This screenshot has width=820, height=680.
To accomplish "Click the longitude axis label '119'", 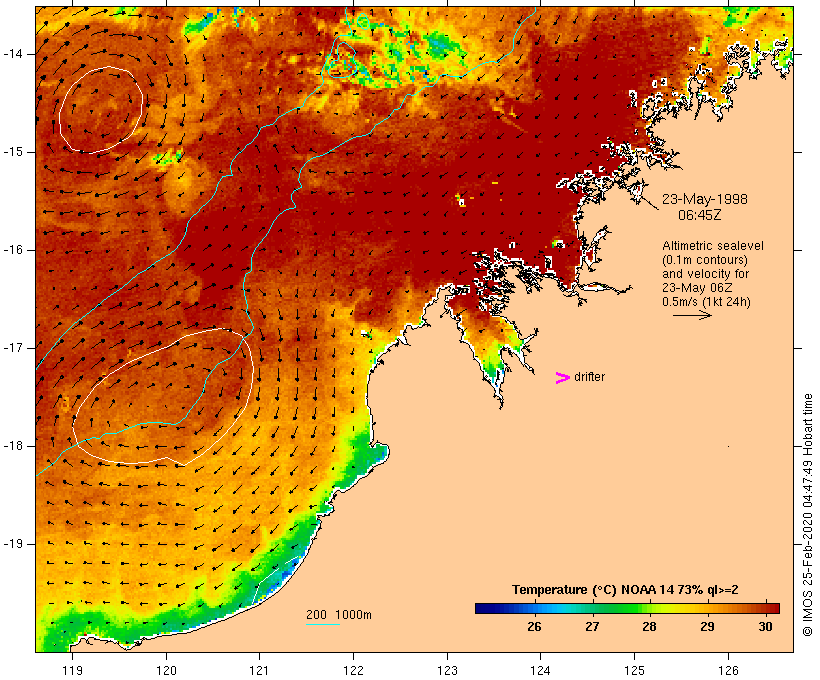I will pos(72,670).
